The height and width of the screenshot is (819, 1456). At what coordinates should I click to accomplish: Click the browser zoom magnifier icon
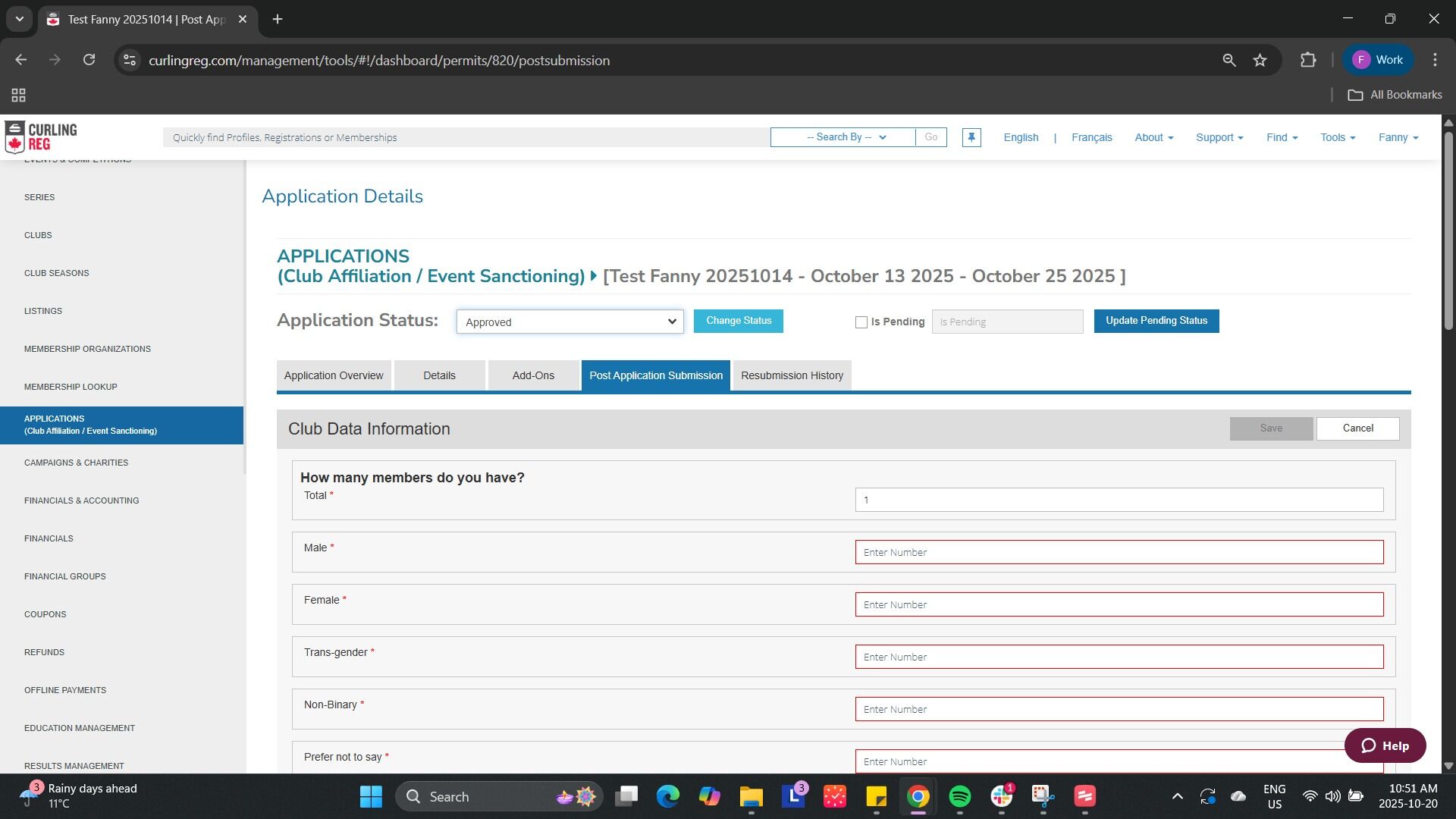click(x=1229, y=60)
